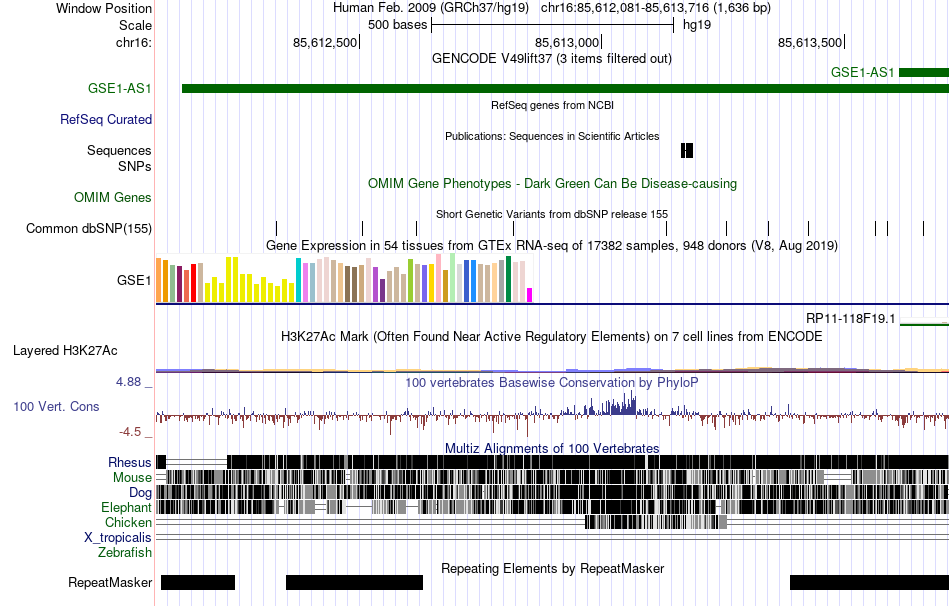Click the GSE1-AS1 track label

pyautogui.click(x=119, y=88)
